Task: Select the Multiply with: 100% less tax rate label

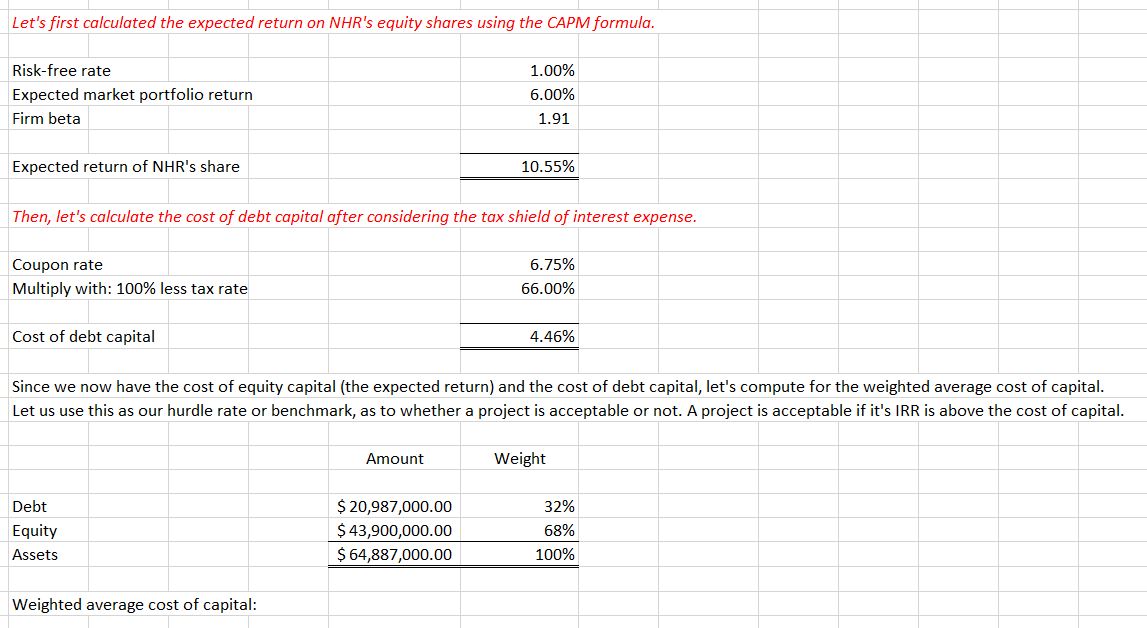Action: point(130,289)
